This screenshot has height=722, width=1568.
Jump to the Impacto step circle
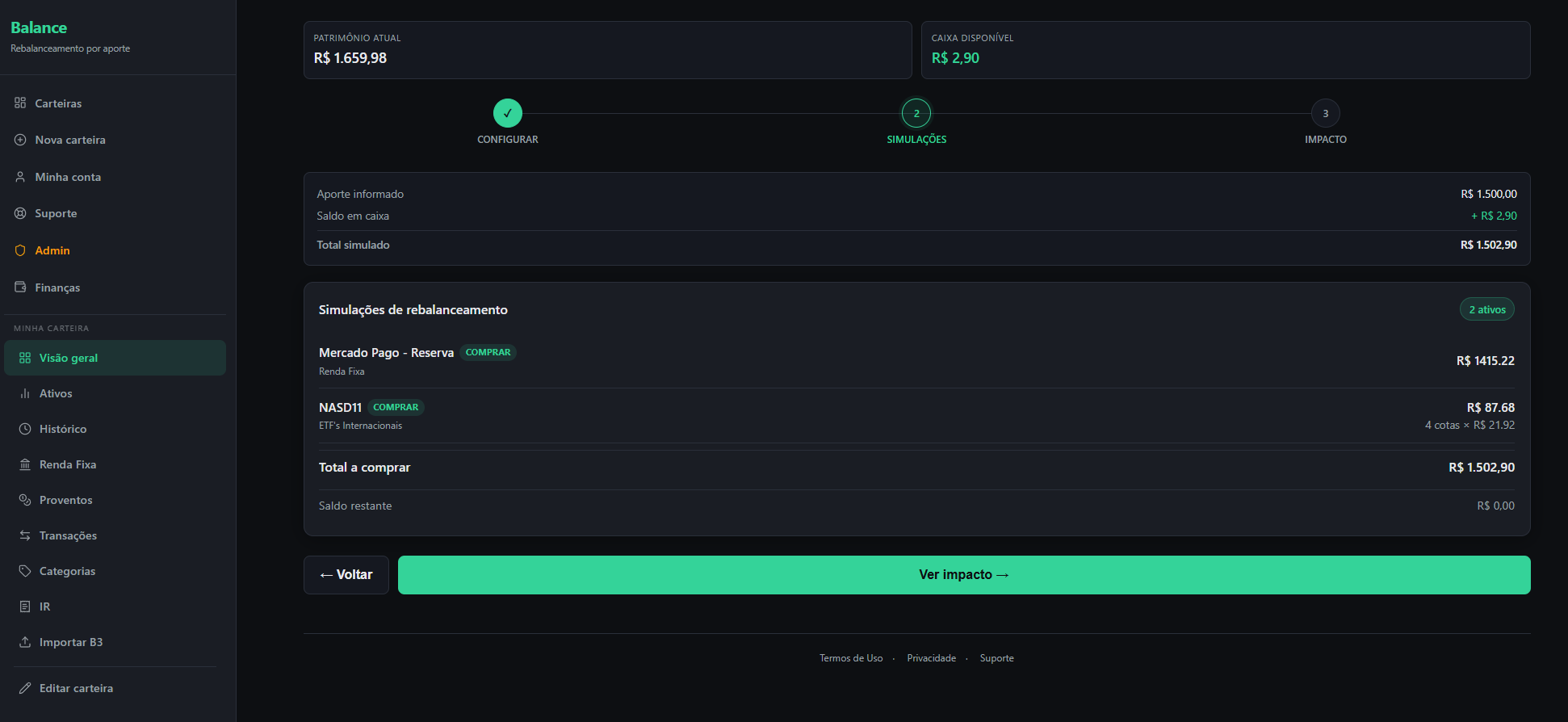(1326, 113)
